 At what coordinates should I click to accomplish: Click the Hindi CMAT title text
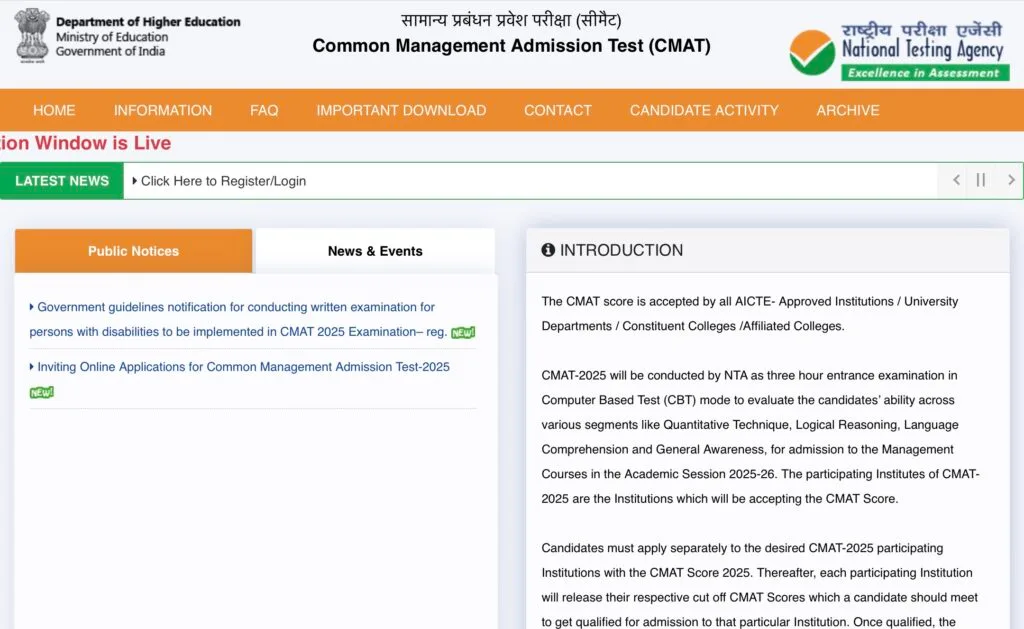tap(511, 20)
